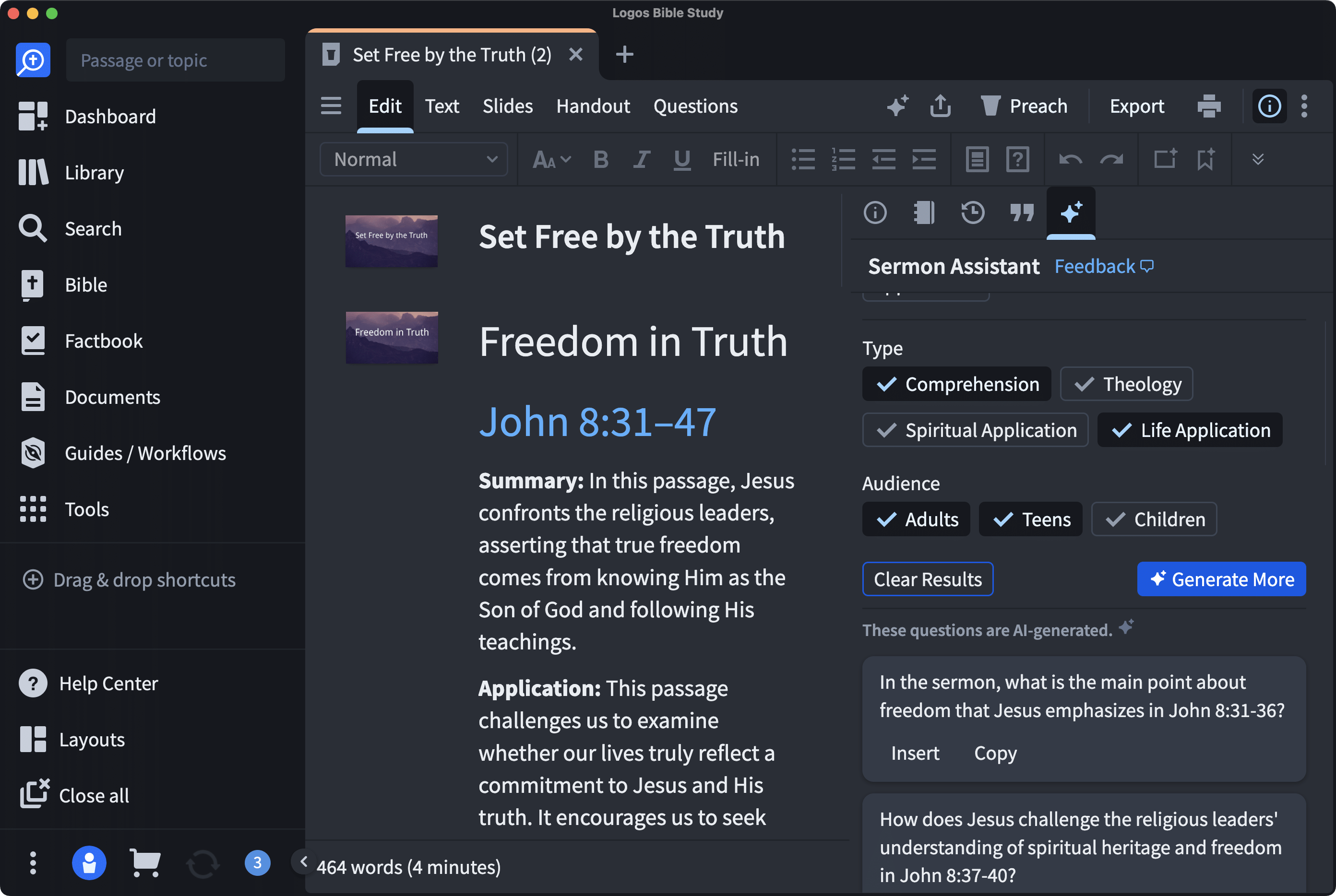This screenshot has height=896, width=1336.
Task: Open the user account profile icon
Action: tap(89, 862)
